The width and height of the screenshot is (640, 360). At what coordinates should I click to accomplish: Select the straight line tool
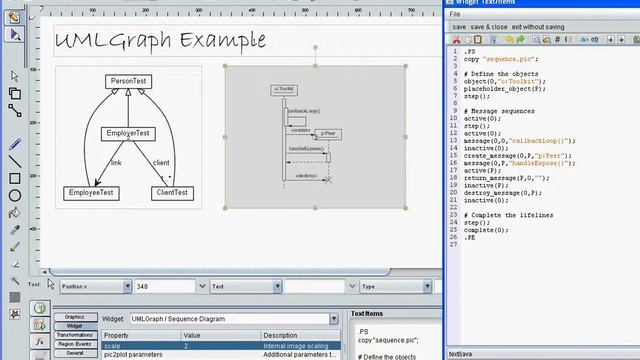(x=15, y=161)
